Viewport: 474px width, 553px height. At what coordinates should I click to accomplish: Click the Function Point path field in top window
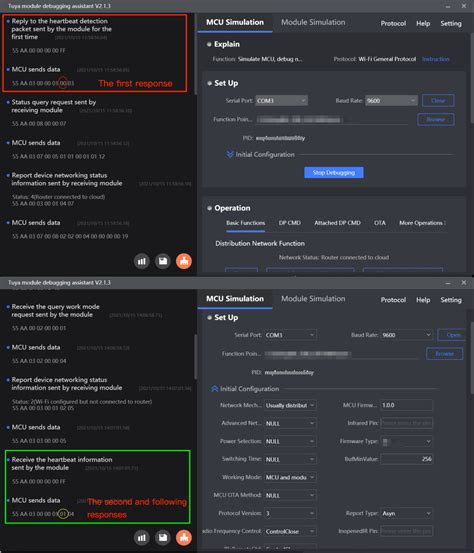click(332, 120)
